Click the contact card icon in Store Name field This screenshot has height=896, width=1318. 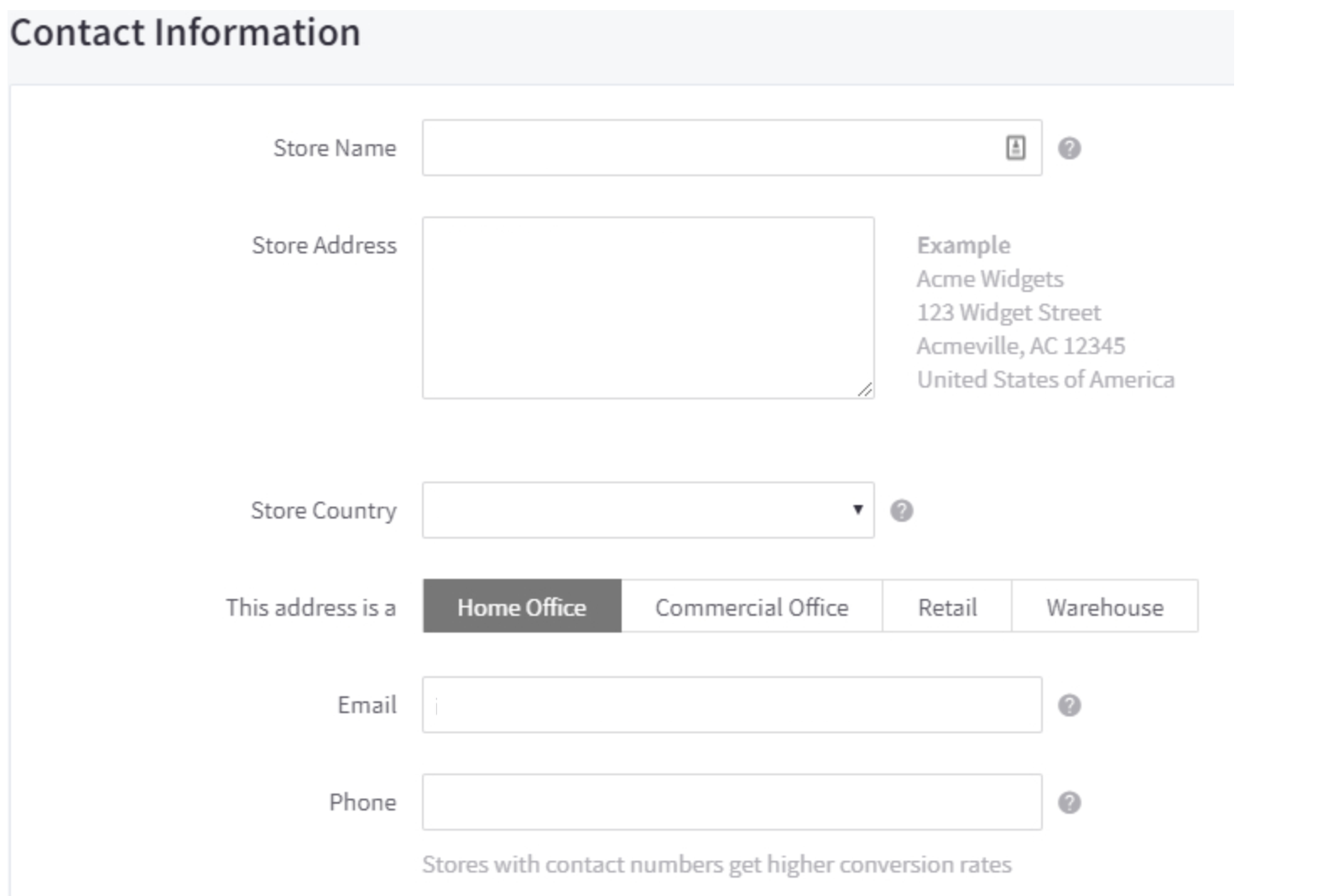pos(1015,148)
